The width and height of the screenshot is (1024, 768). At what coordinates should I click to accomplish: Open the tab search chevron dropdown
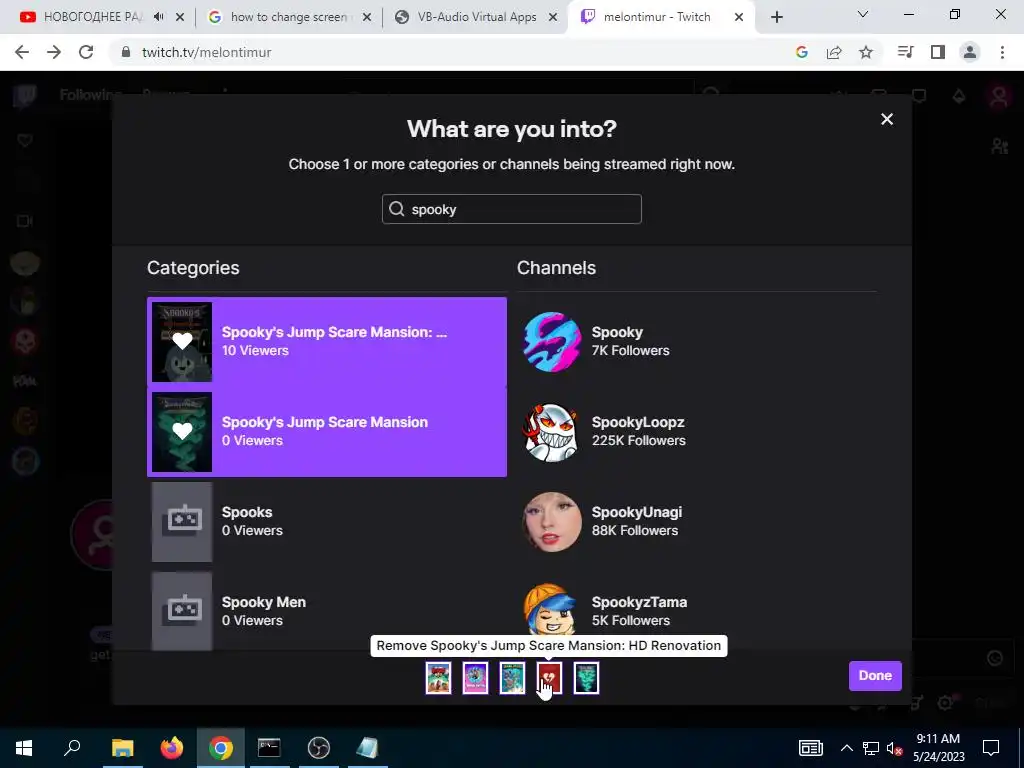pos(863,14)
